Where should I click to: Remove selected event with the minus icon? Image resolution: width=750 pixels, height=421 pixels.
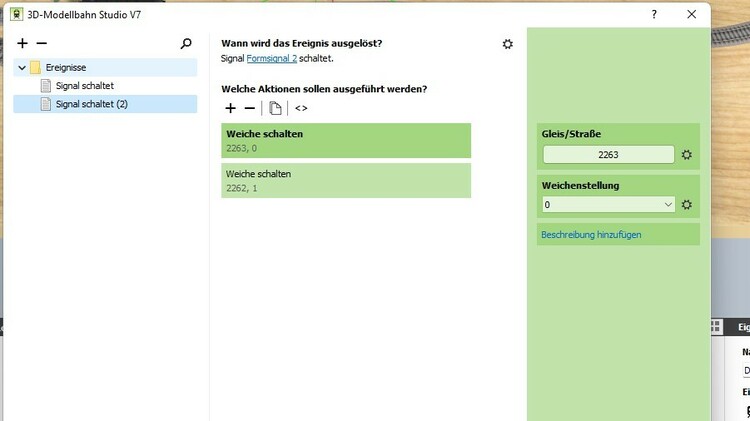tap(42, 44)
